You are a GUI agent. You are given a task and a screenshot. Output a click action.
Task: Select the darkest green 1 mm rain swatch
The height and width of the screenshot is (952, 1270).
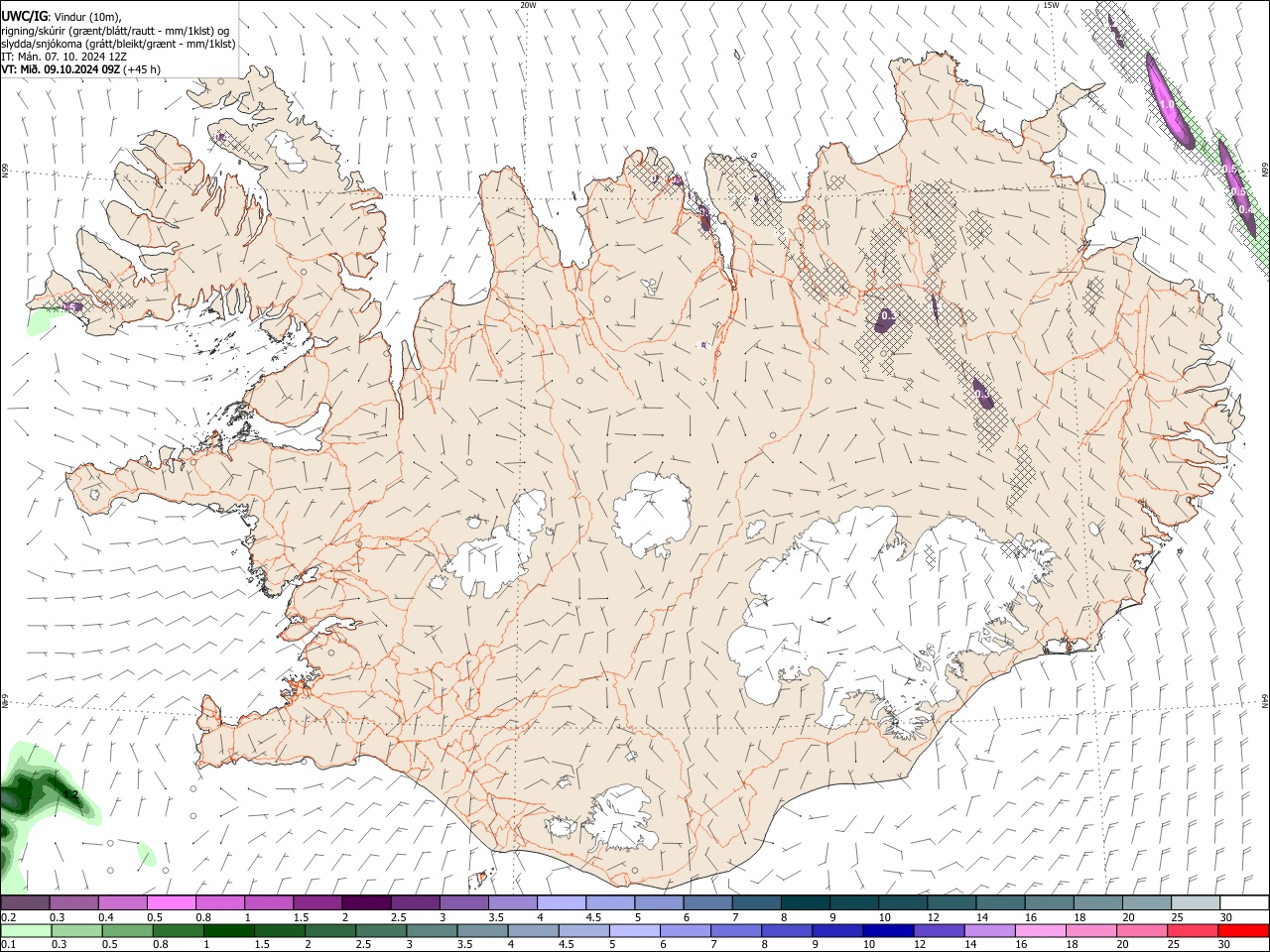tap(228, 930)
